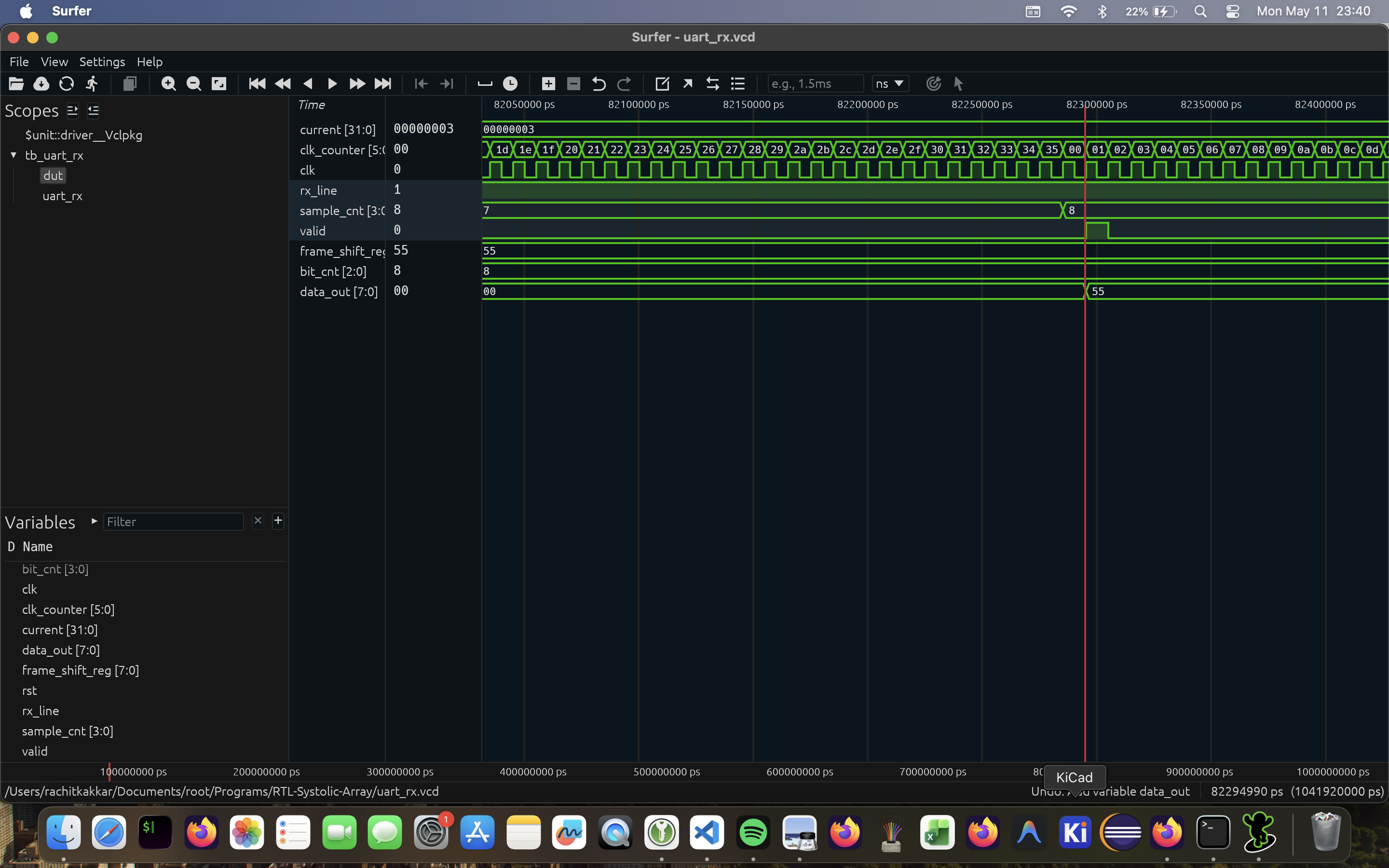Select rst in Variables list

[29, 691]
